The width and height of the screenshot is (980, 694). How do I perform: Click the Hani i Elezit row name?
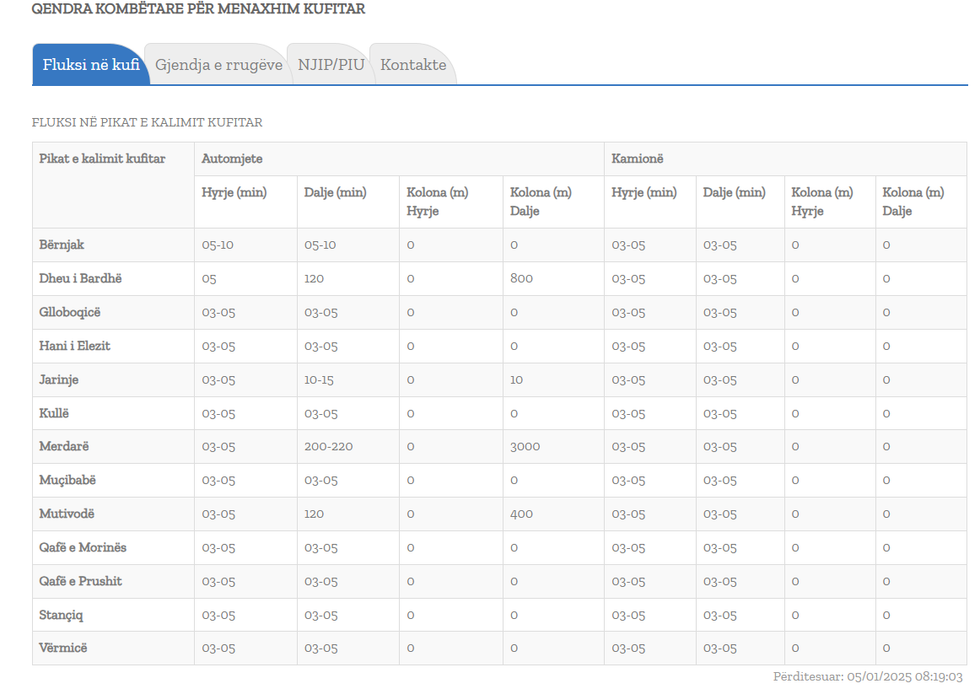tap(75, 346)
